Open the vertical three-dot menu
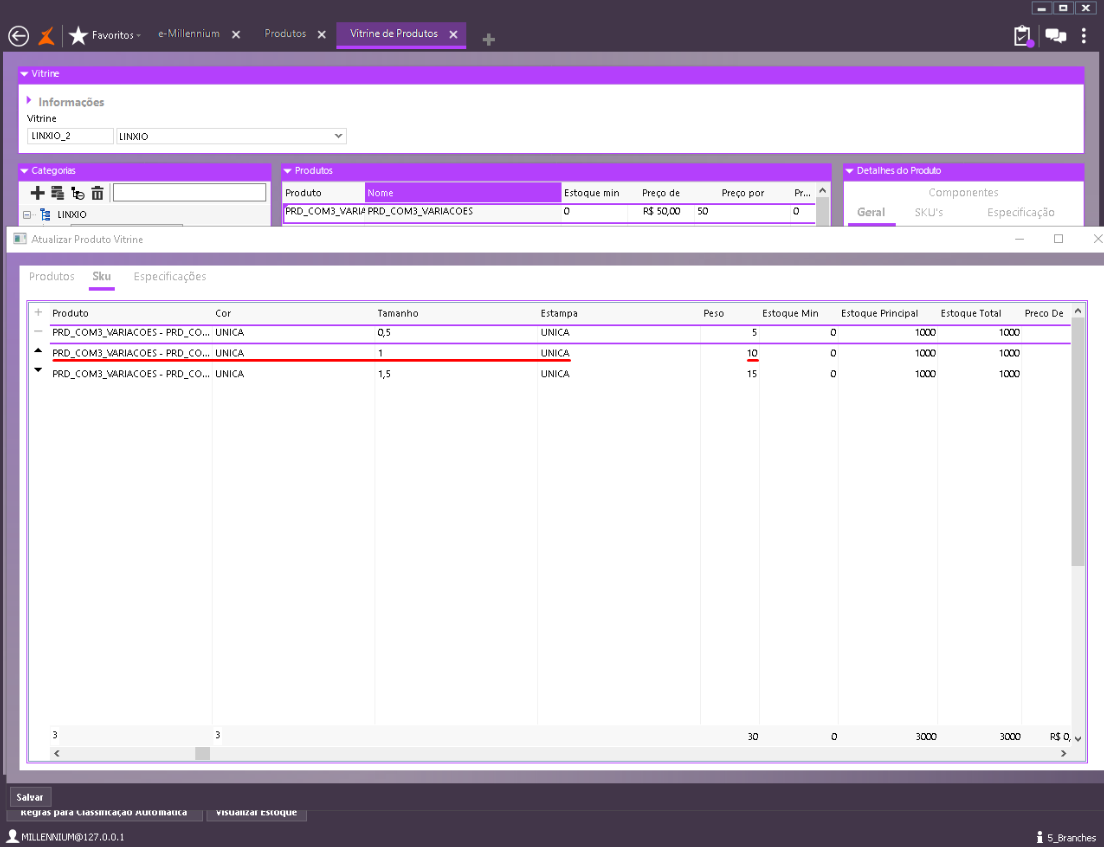1104x847 pixels. (x=1084, y=35)
